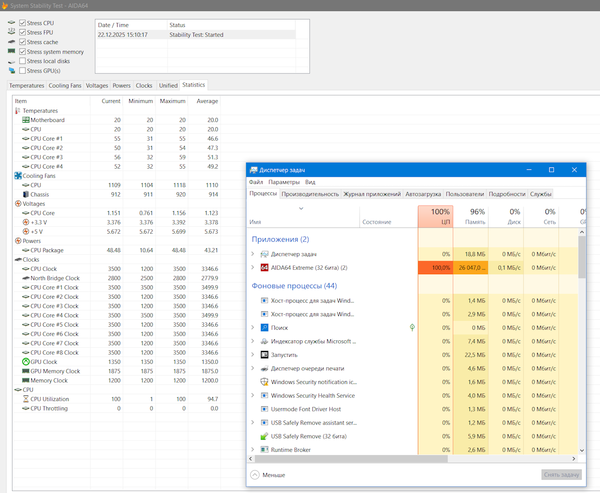Enable the Stress local disks checkbox
The image size is (600, 493).
(23, 61)
